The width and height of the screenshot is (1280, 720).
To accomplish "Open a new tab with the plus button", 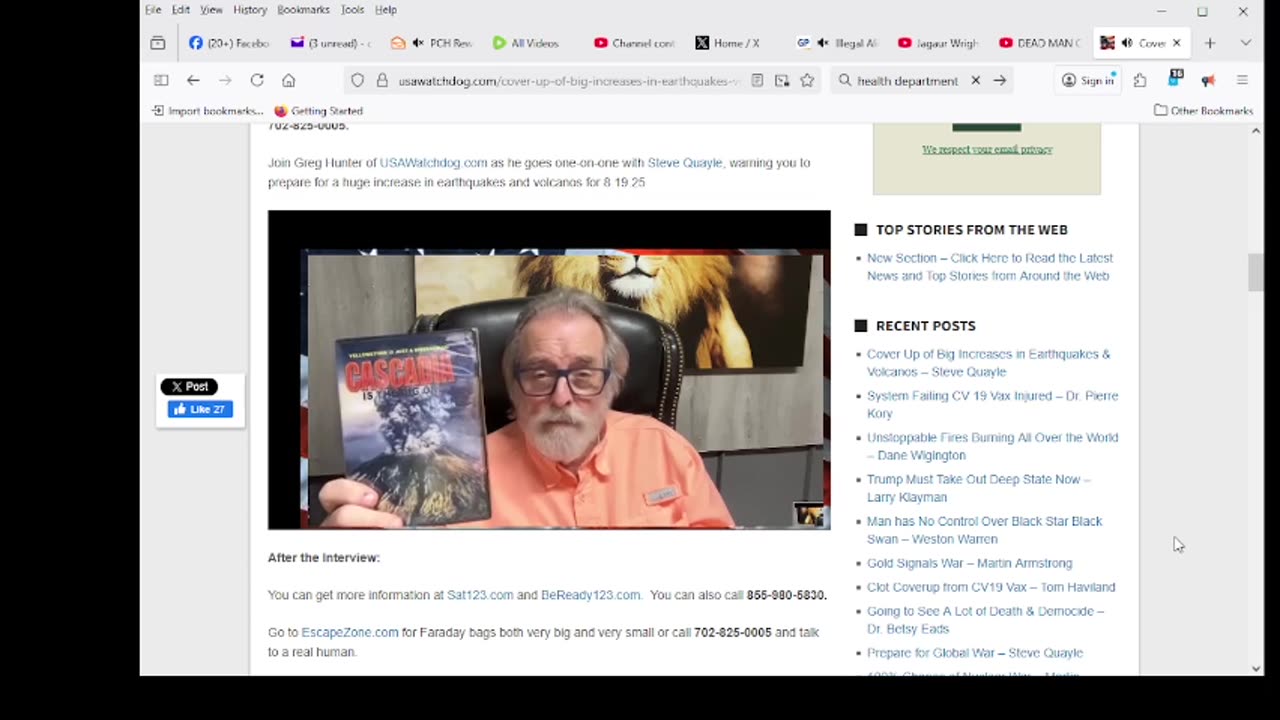I will (x=1210, y=43).
